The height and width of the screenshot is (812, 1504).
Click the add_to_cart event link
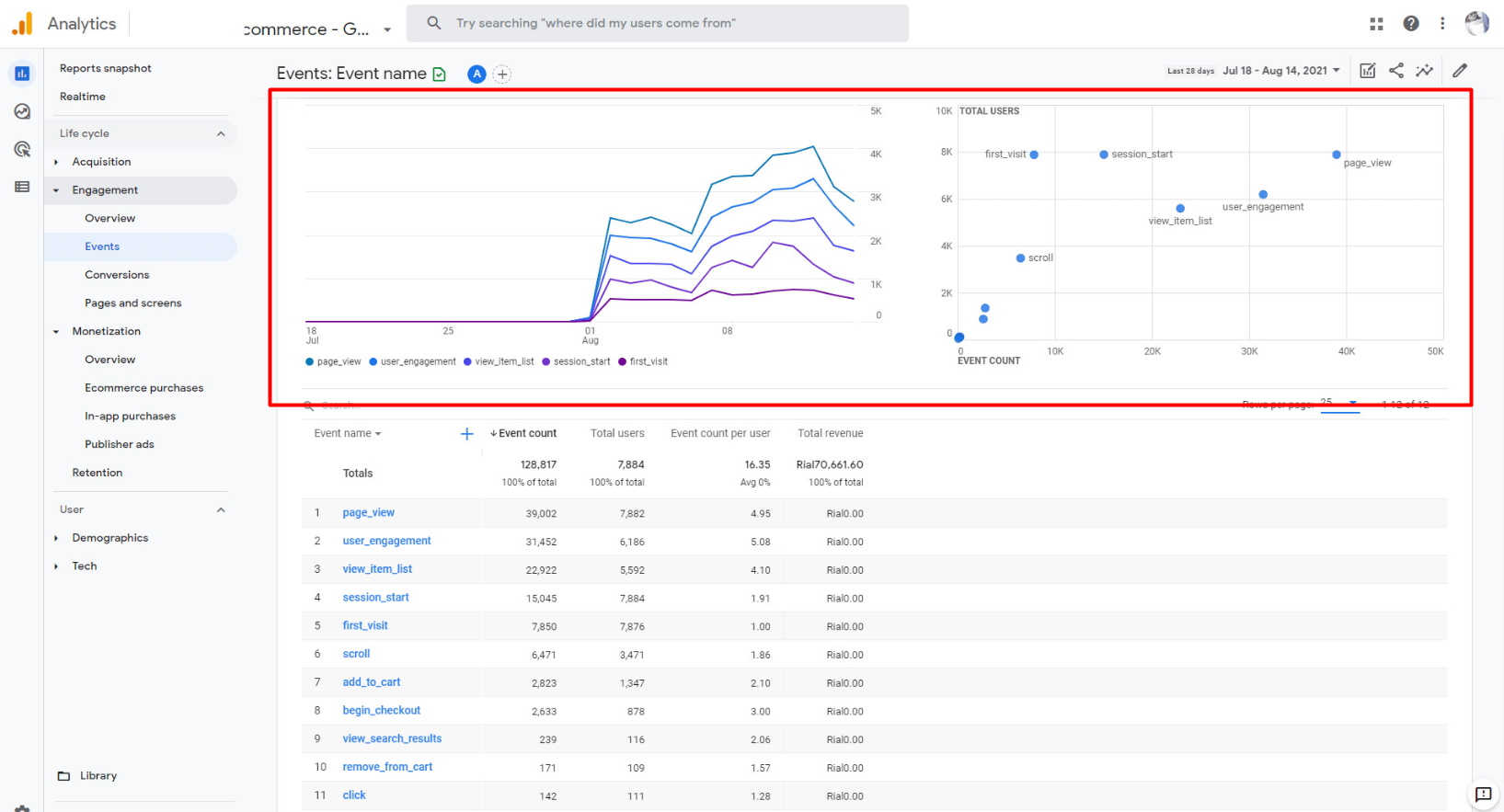click(371, 682)
